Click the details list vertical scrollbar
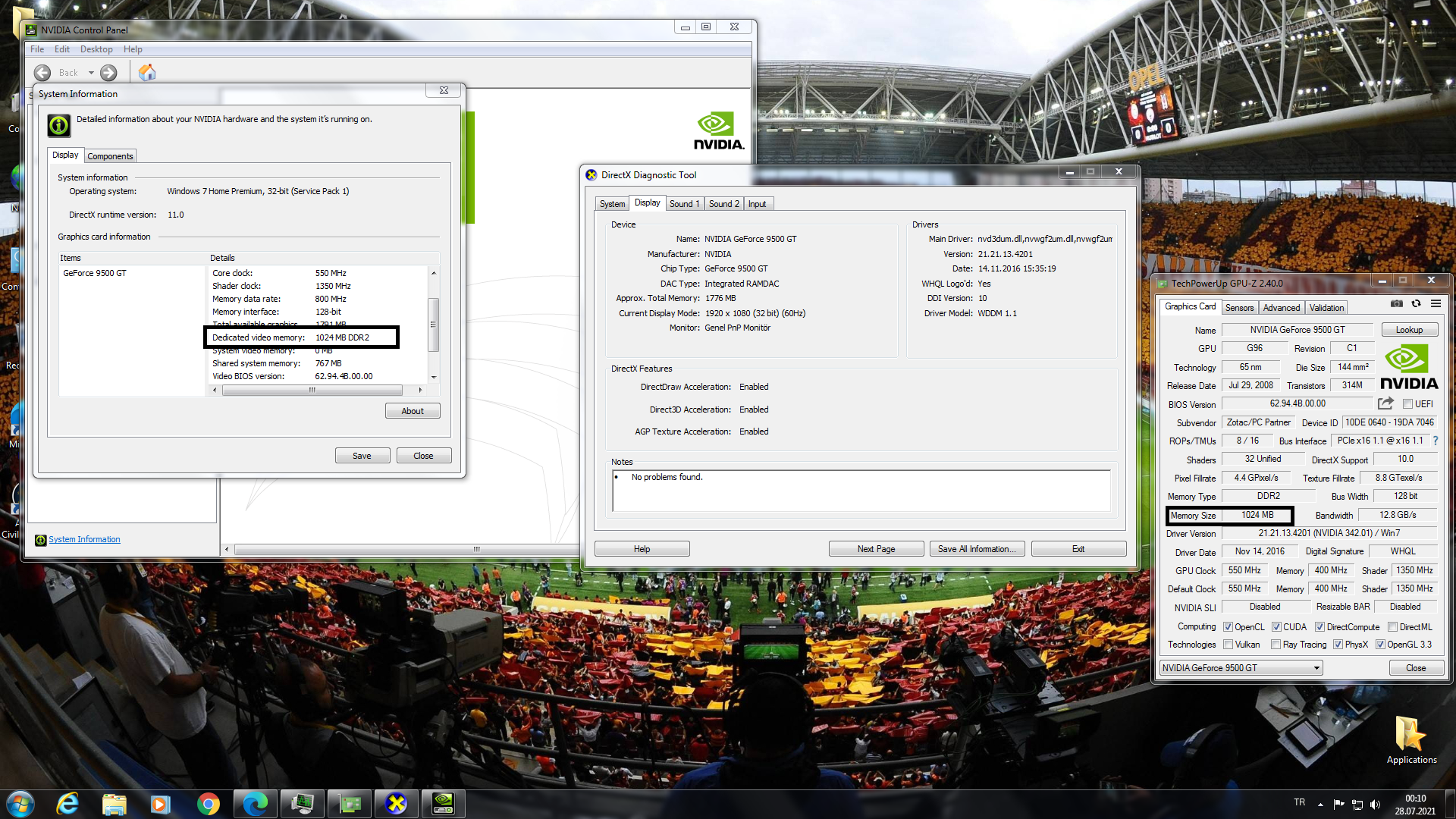 coord(433,325)
